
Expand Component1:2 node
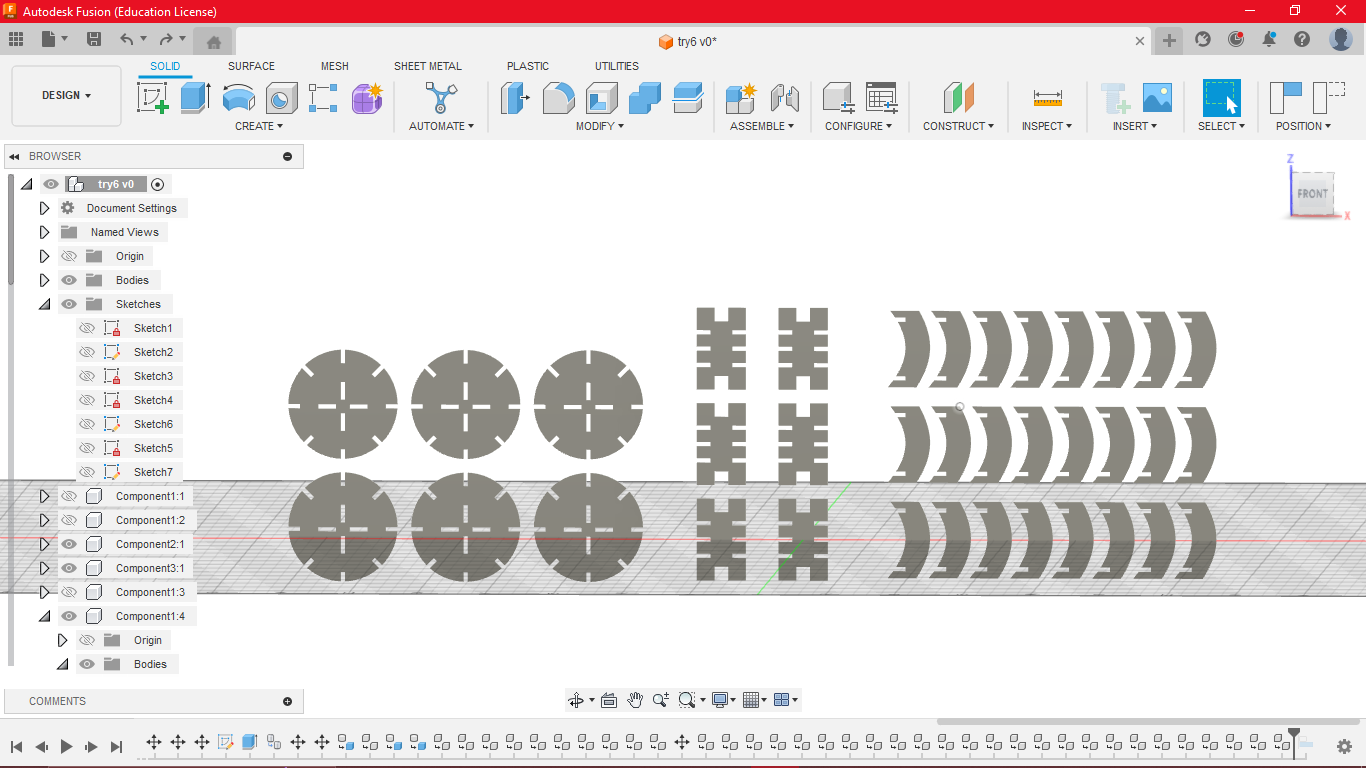pyautogui.click(x=44, y=520)
